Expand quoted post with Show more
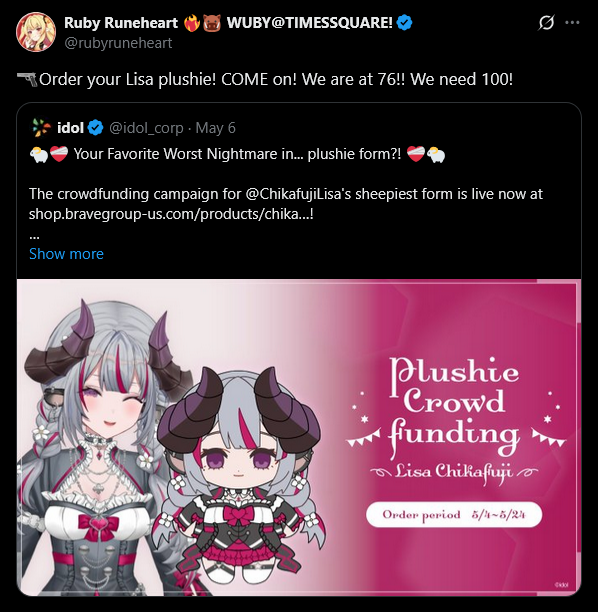This screenshot has height=612, width=598. tap(66, 254)
